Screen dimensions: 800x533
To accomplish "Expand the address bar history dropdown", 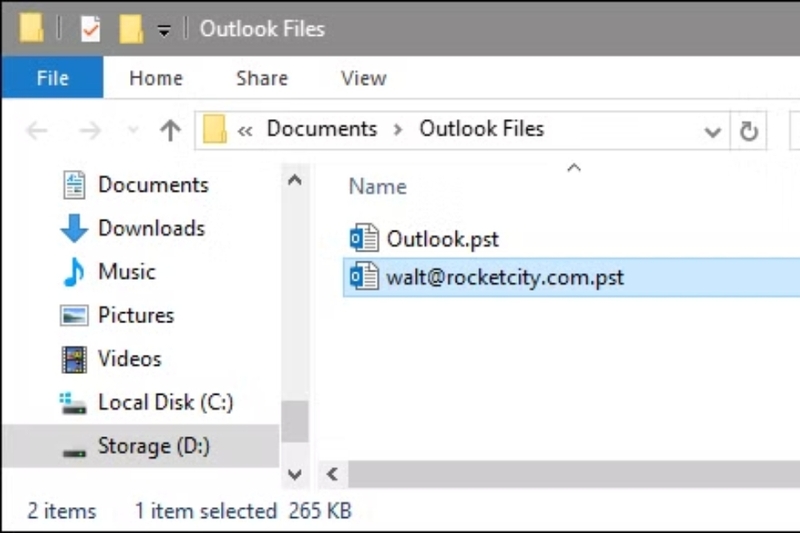I will pos(713,130).
